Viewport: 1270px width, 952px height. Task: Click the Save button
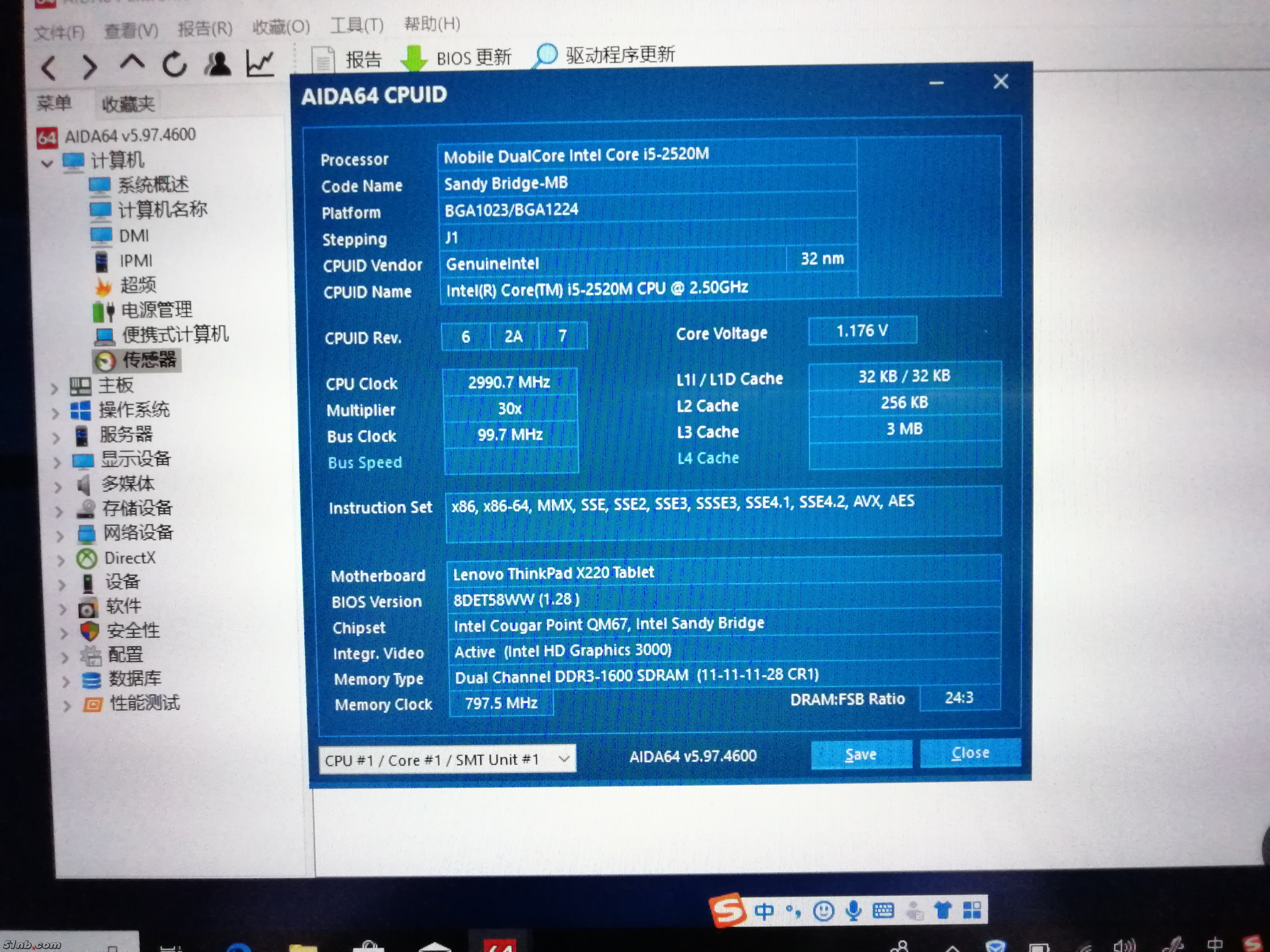(x=861, y=754)
